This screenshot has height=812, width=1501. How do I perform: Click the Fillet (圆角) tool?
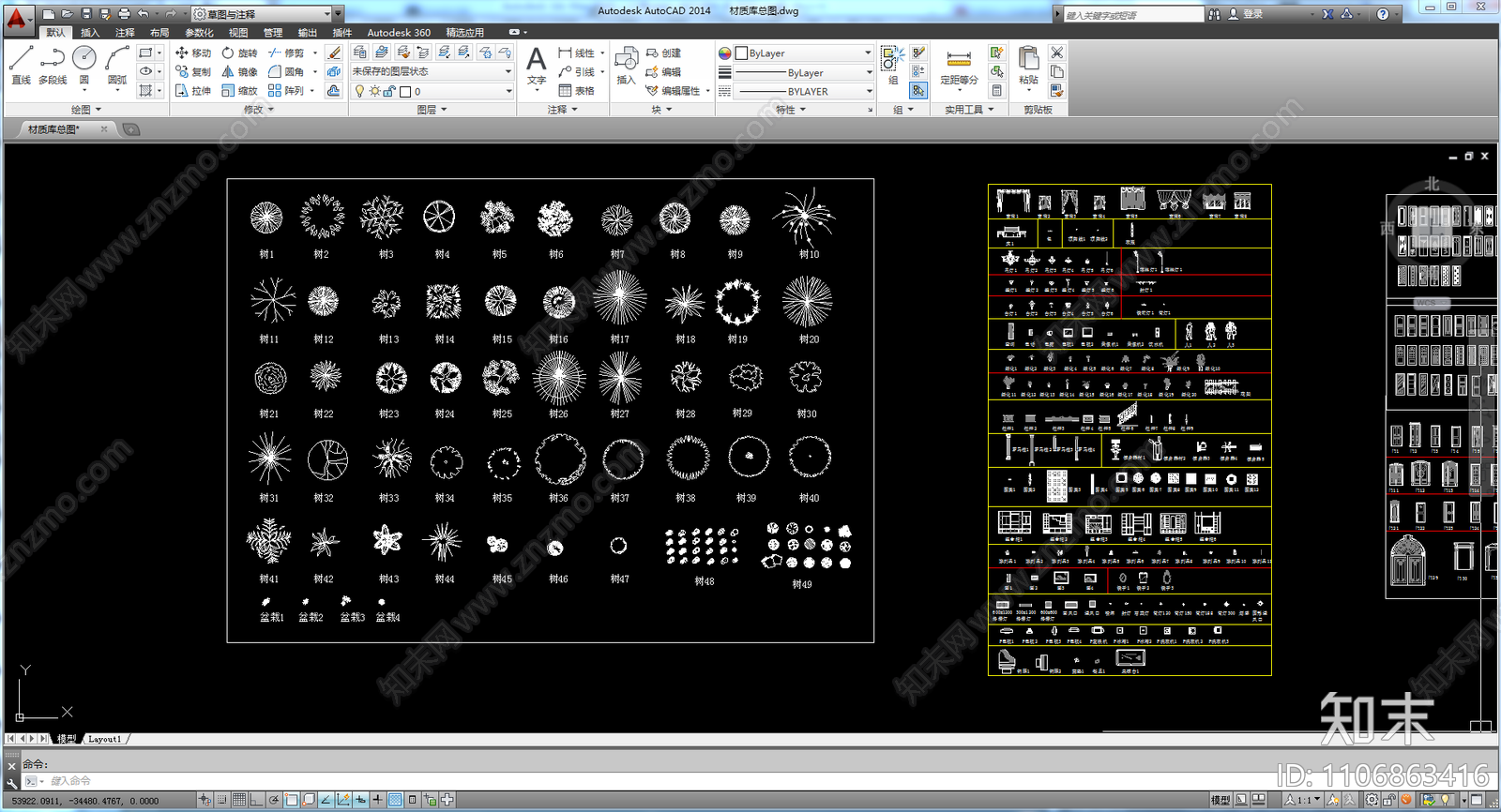(286, 72)
